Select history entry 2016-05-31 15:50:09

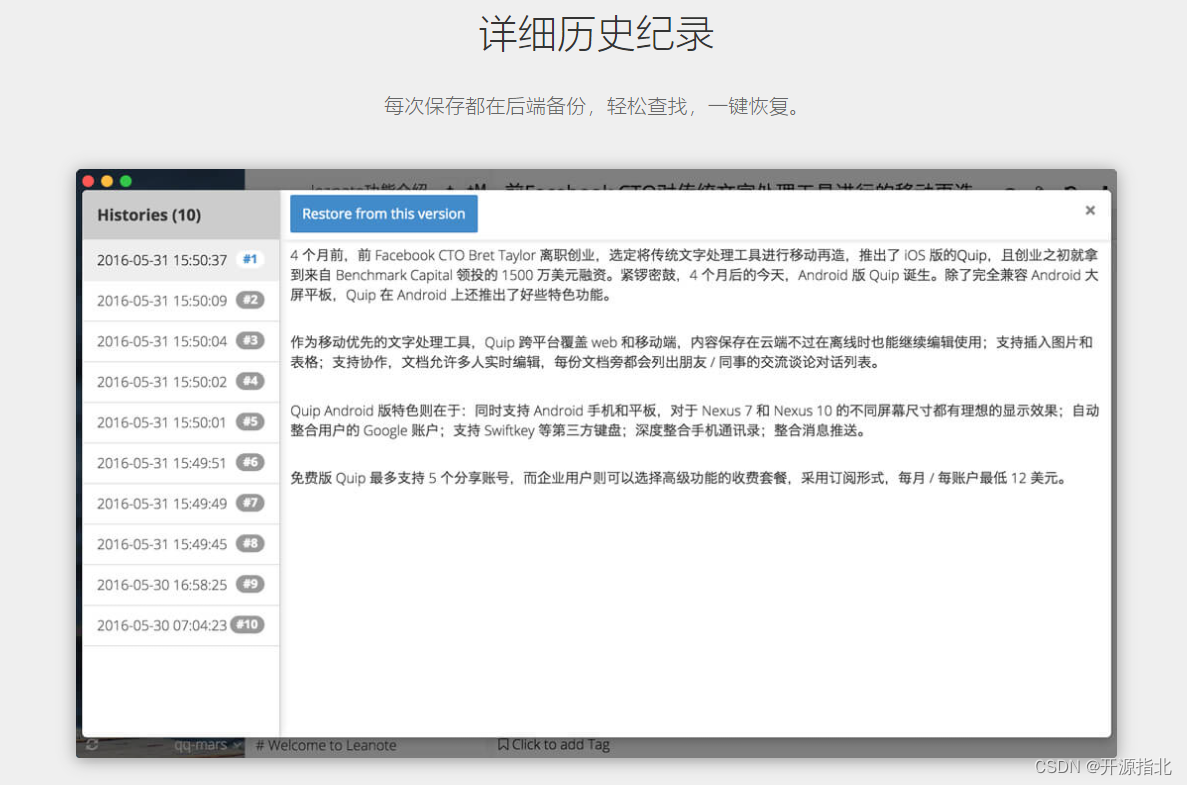pos(160,300)
